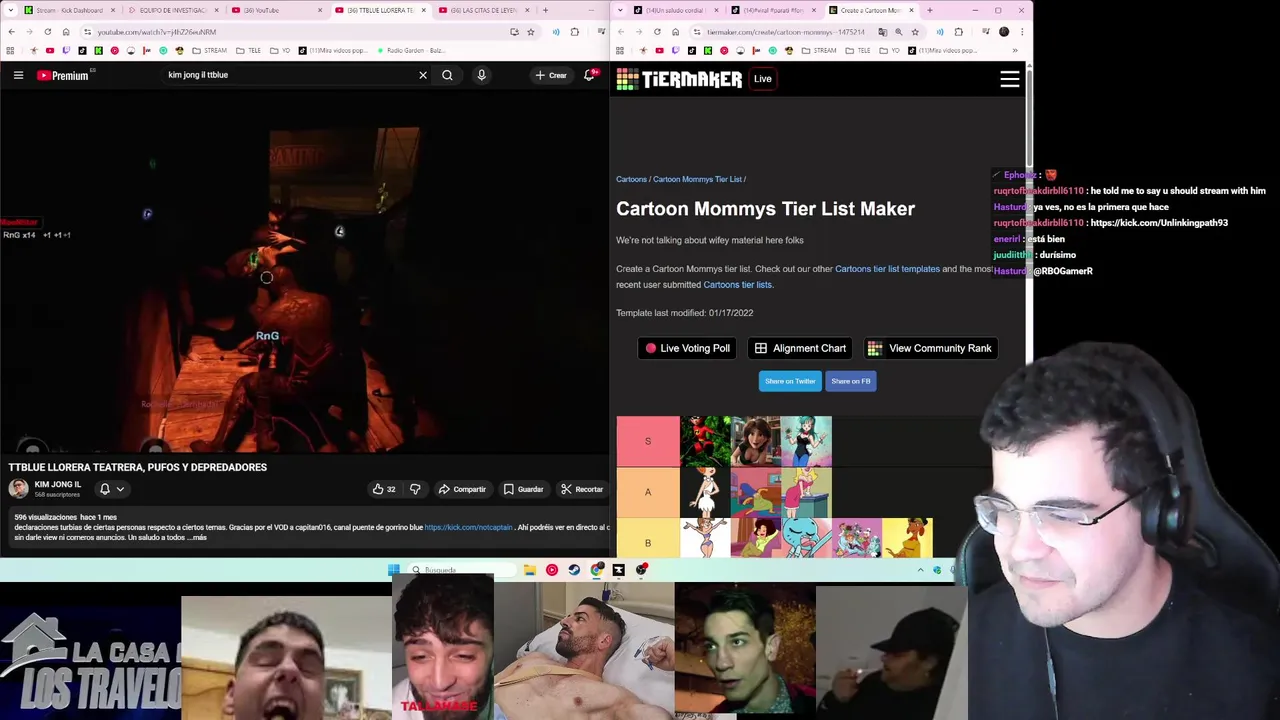1280x720 pixels.
Task: Close the Create a Cartoon Mommys tab
Action: click(x=911, y=10)
